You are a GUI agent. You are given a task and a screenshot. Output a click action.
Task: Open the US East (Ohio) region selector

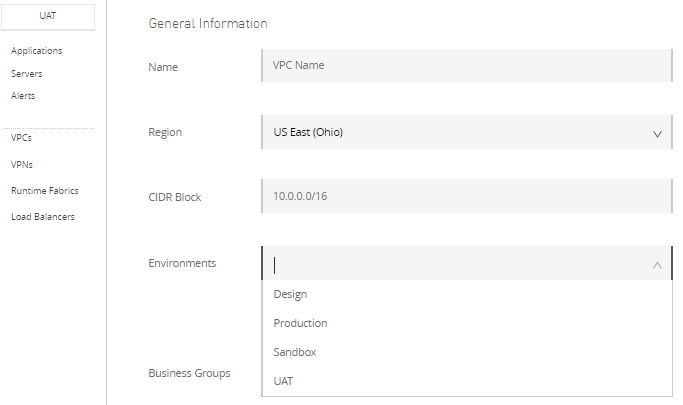coord(456,132)
